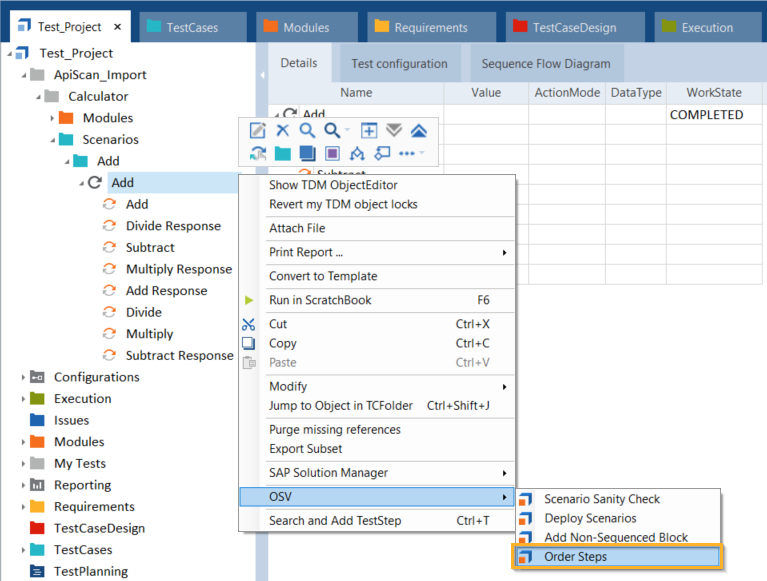Image resolution: width=767 pixels, height=581 pixels.
Task: Click the teal folder icon in mini toolbar
Action: 283,153
